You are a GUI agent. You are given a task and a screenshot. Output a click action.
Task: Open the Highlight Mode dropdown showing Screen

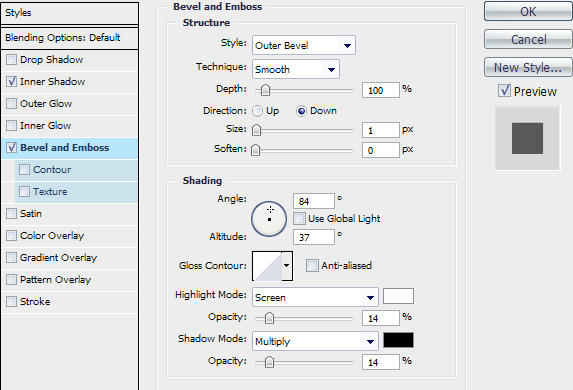coord(315,297)
